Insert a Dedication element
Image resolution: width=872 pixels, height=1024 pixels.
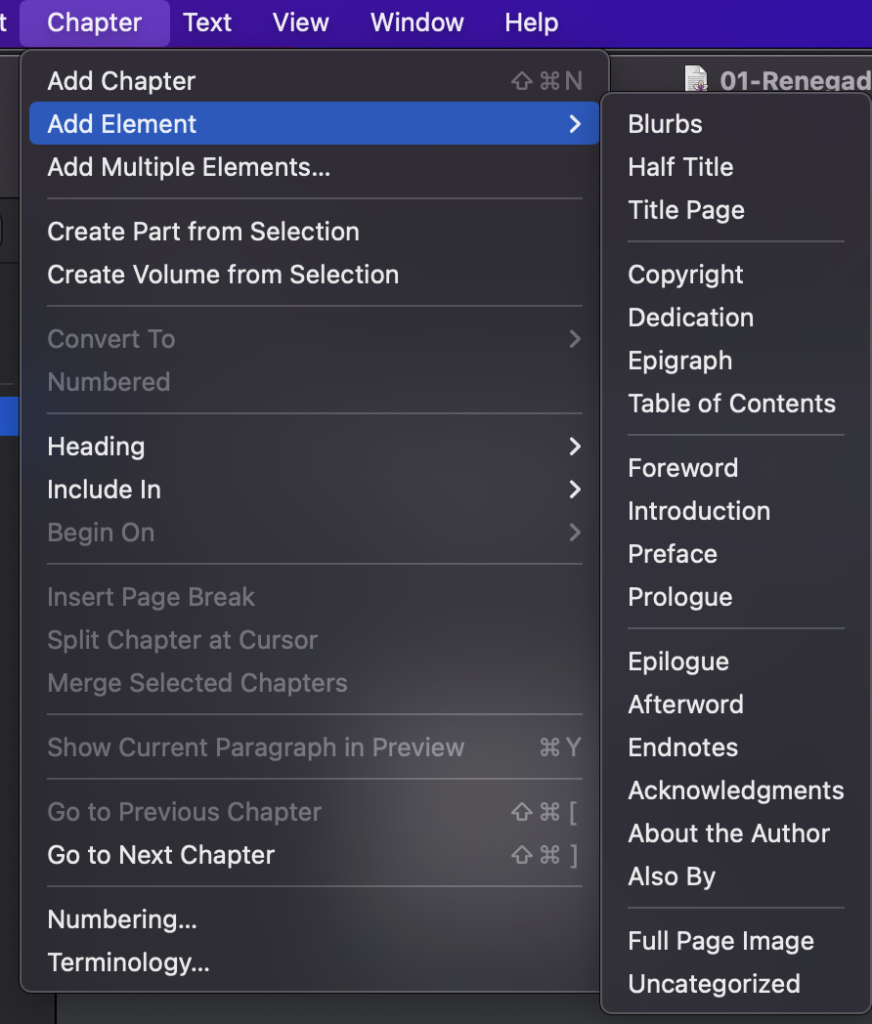click(690, 317)
